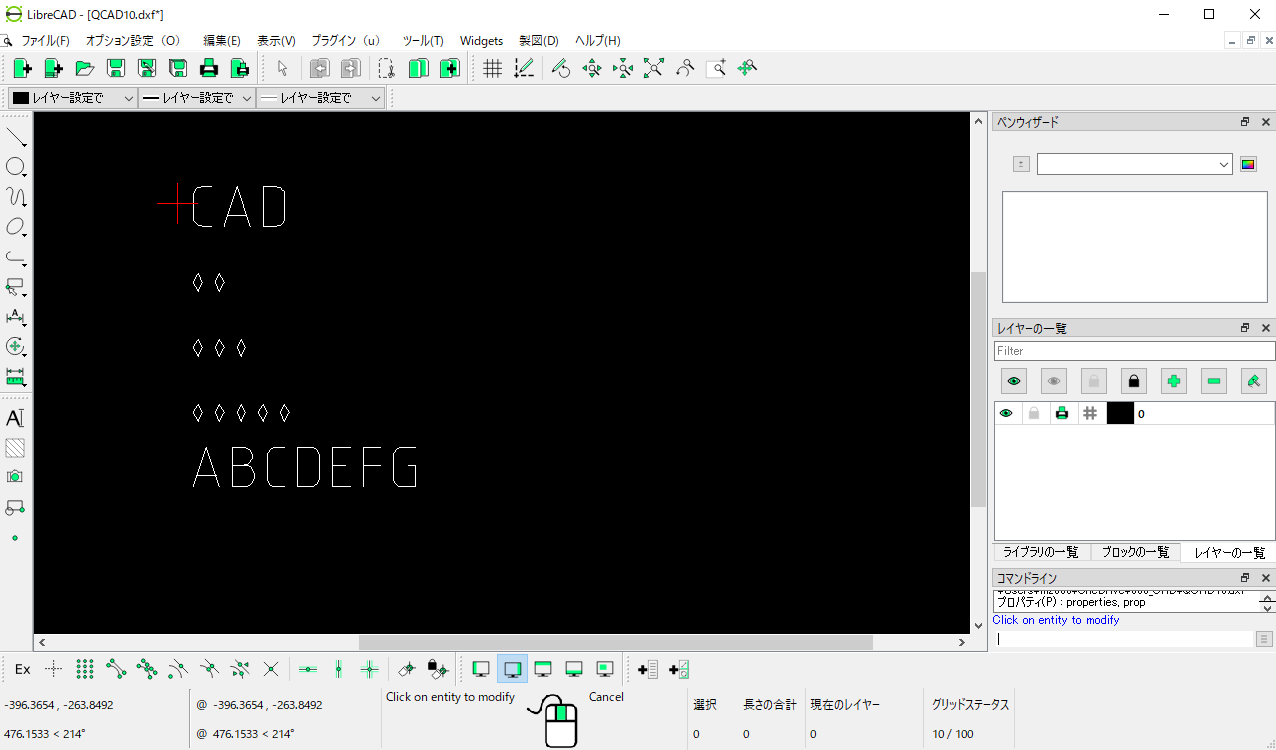Toggle draft mode
Viewport: 1276px width, 750px height.
click(524, 68)
